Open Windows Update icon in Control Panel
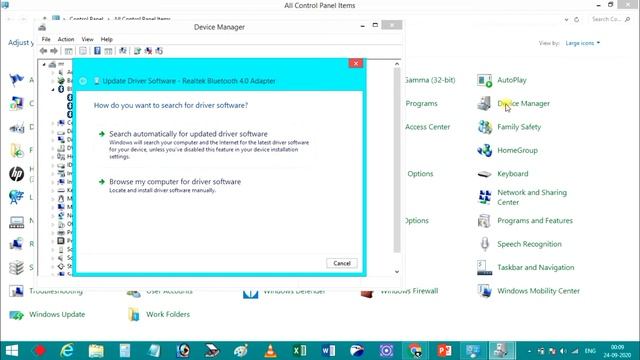The height and width of the screenshot is (360, 640). click(x=16, y=315)
